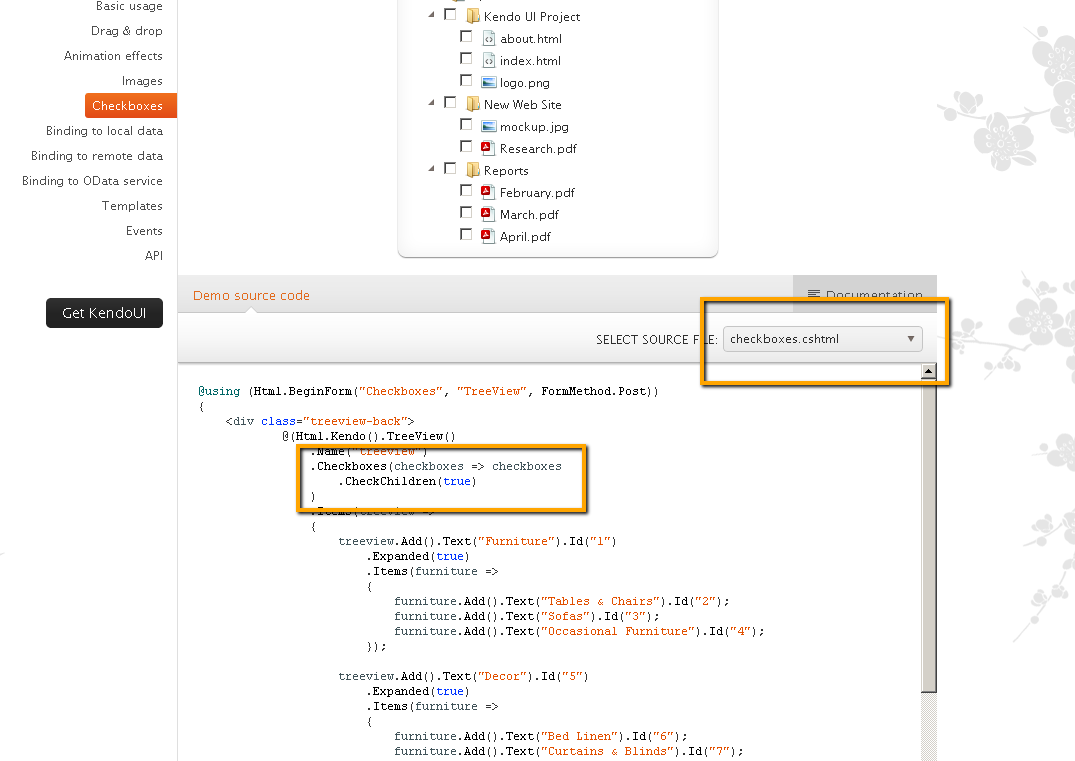Select the Reports folder label
Screen dimensions: 1075x761
(x=506, y=171)
